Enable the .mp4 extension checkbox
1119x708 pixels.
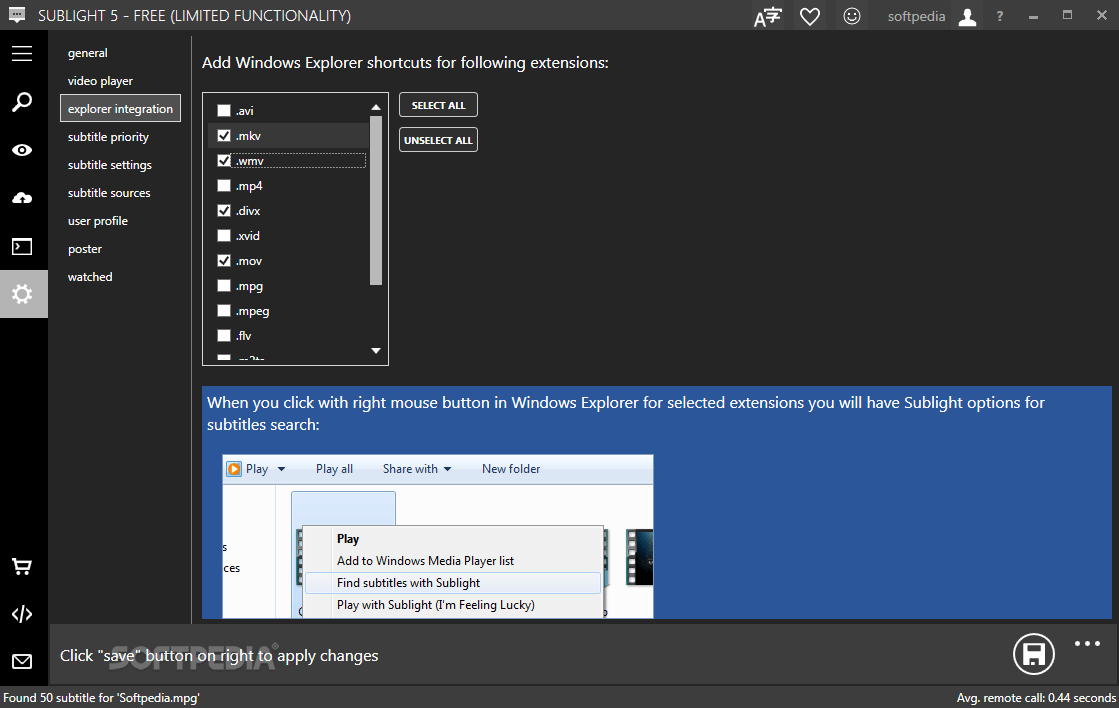click(224, 186)
